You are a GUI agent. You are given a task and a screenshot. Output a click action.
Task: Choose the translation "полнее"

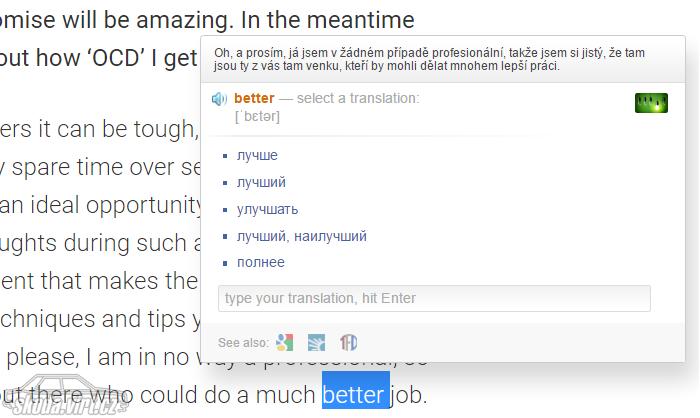pyautogui.click(x=261, y=262)
